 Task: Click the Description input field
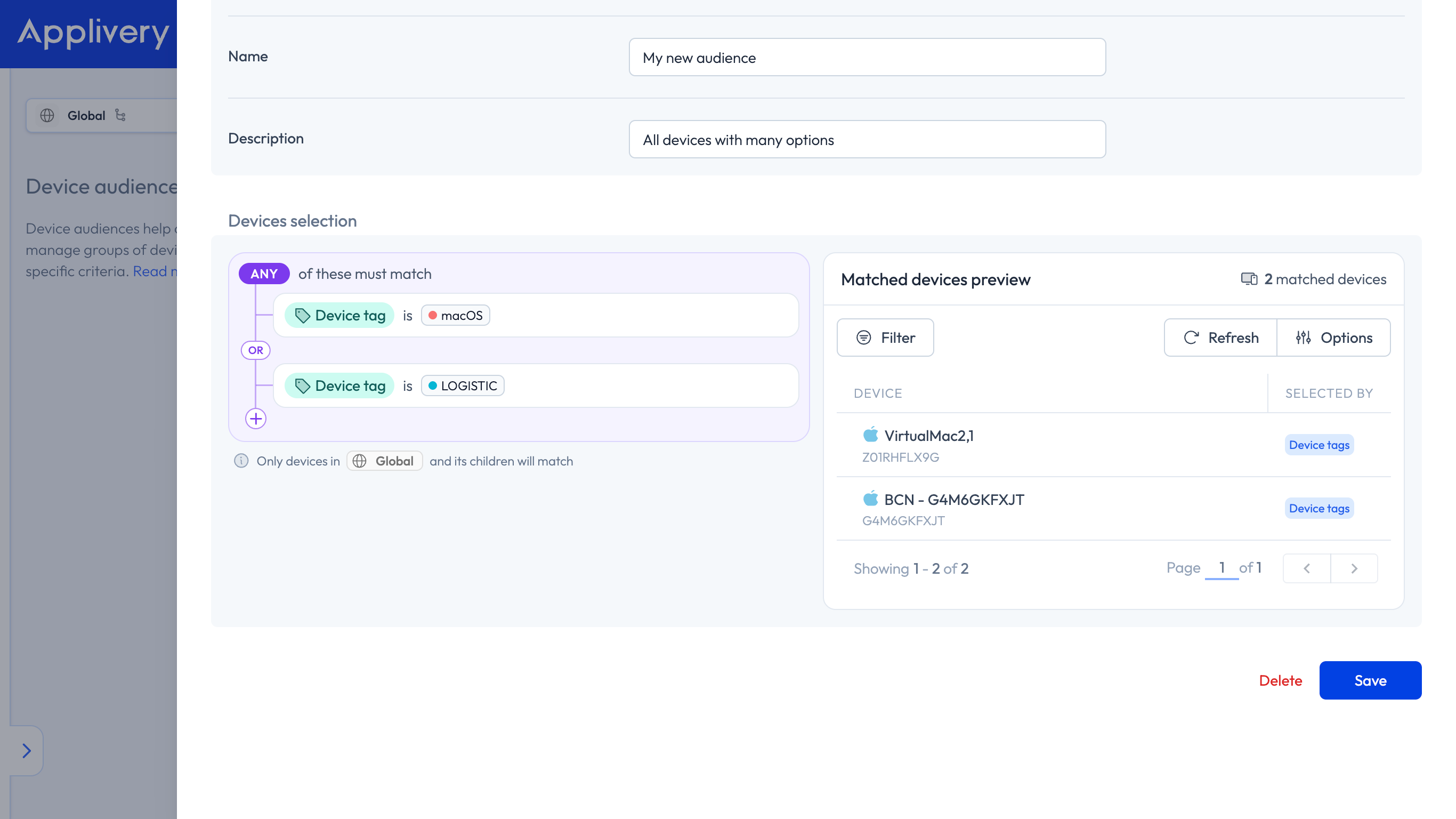point(867,139)
